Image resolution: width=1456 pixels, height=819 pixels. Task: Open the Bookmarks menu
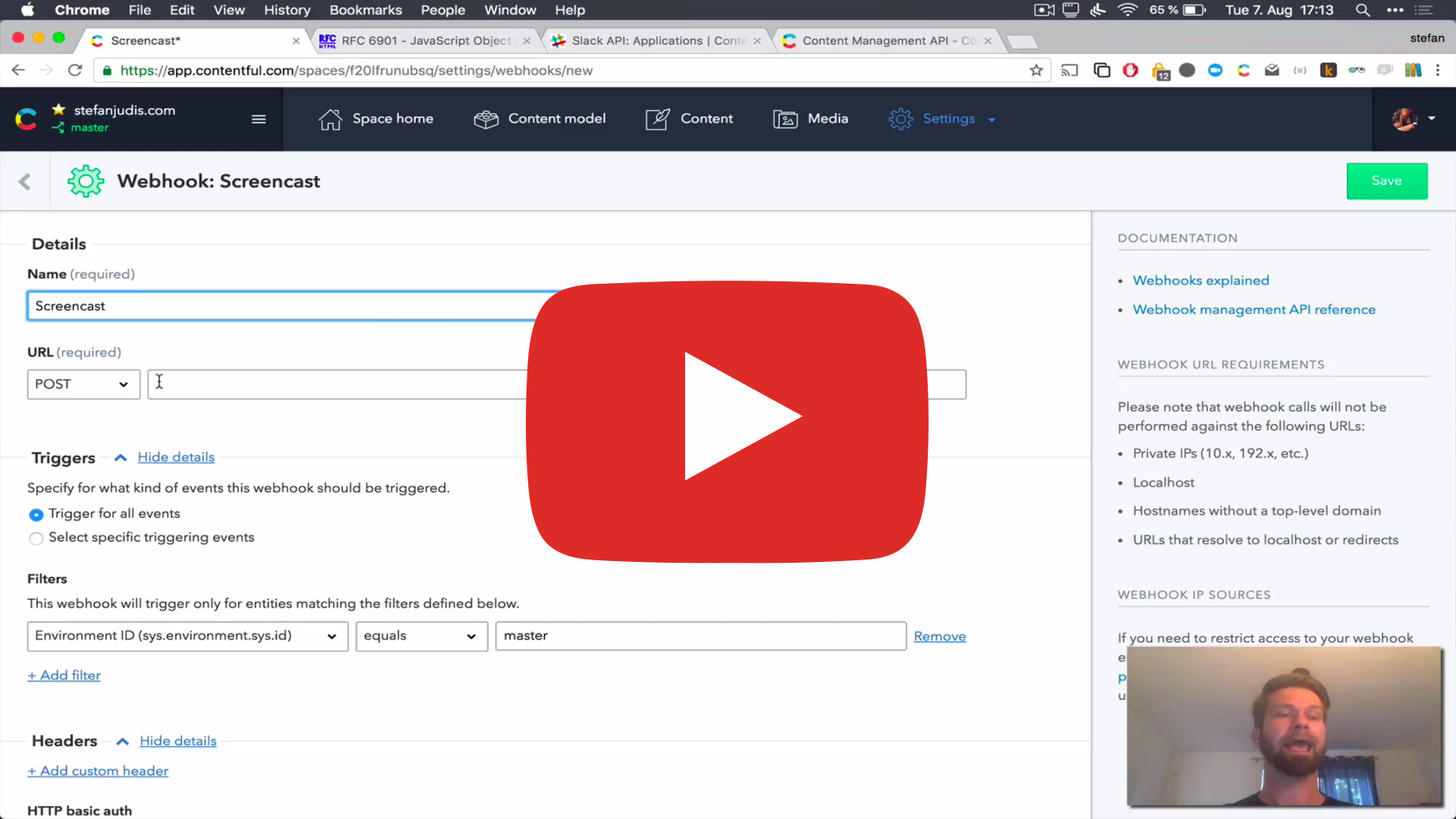[366, 10]
